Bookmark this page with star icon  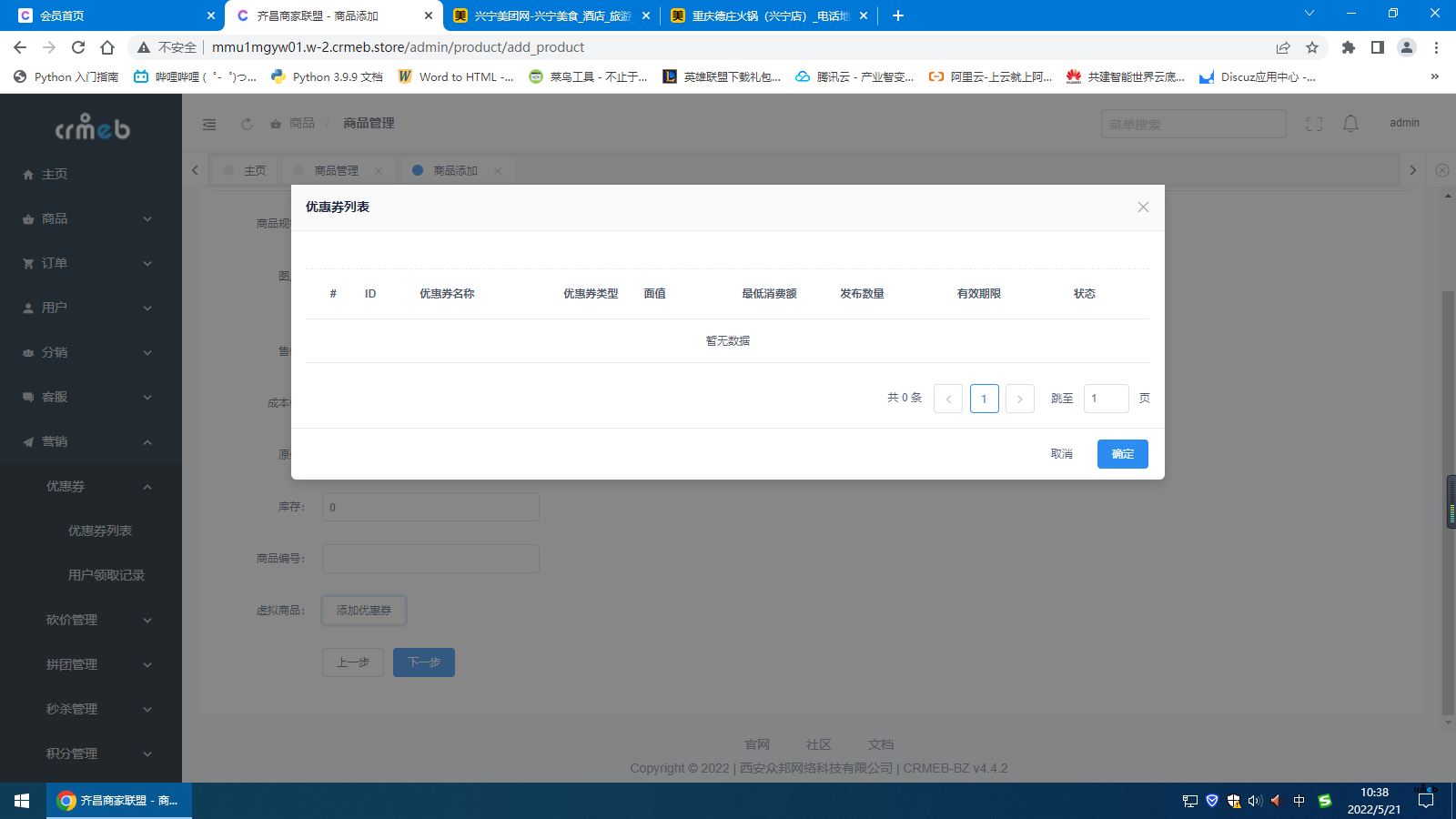pyautogui.click(x=1312, y=47)
